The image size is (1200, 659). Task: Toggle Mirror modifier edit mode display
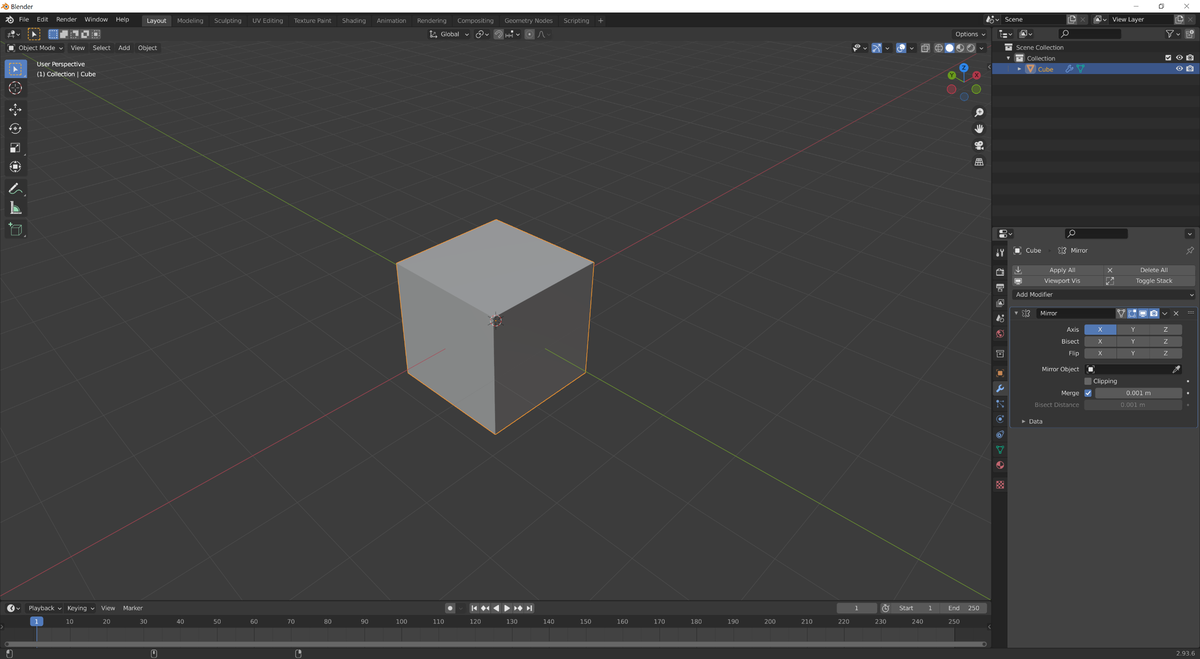1132,313
